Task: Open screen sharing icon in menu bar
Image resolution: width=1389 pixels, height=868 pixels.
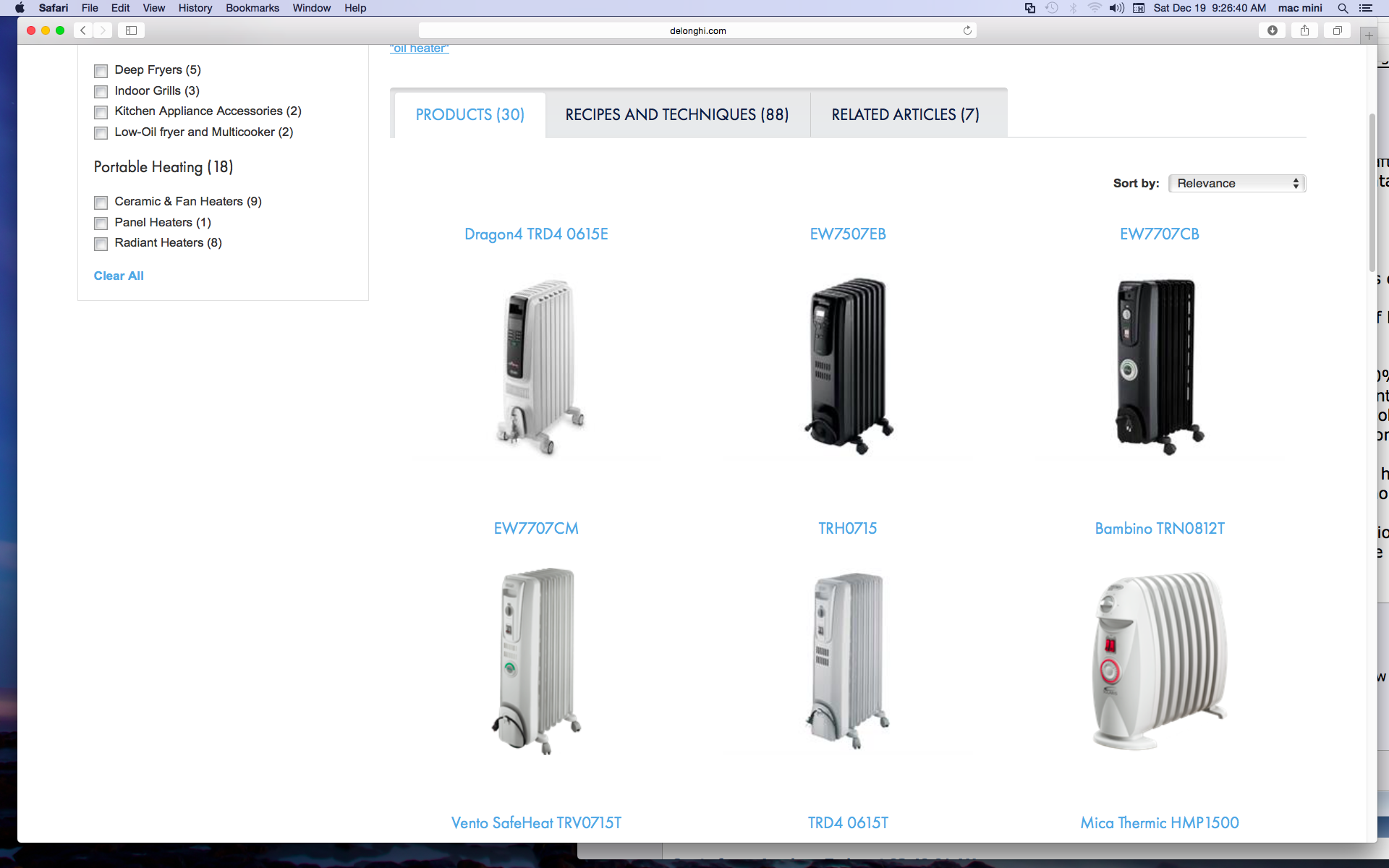Action: [1030, 8]
